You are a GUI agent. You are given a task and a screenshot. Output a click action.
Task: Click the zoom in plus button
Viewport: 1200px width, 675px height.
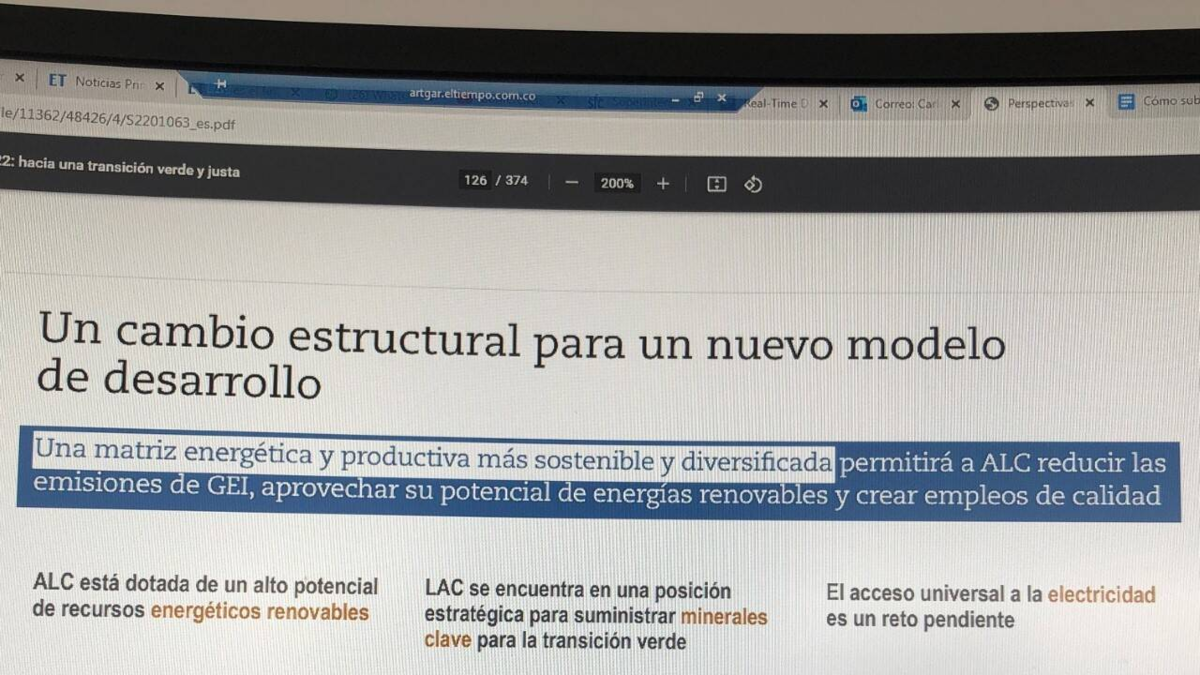pos(662,183)
